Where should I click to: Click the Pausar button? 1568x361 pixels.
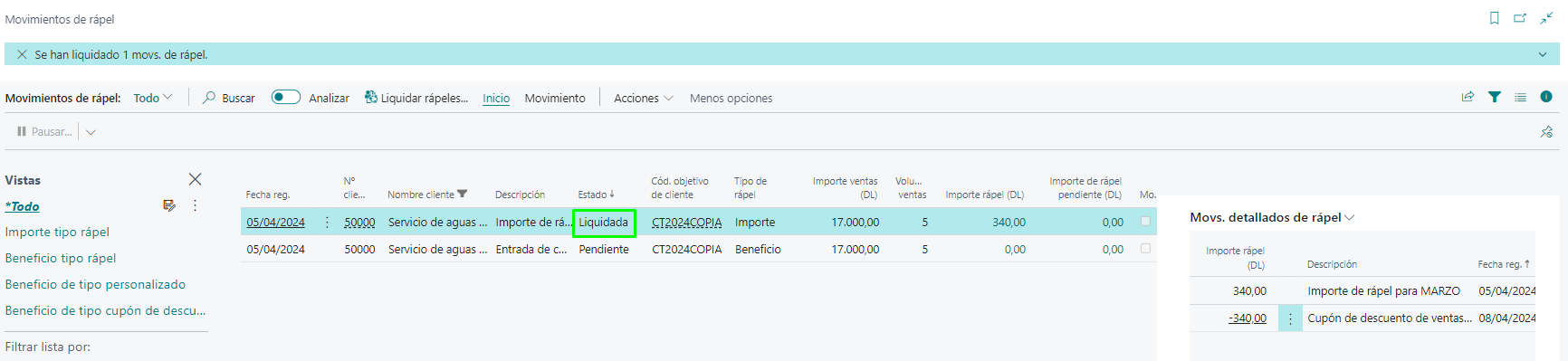43,131
